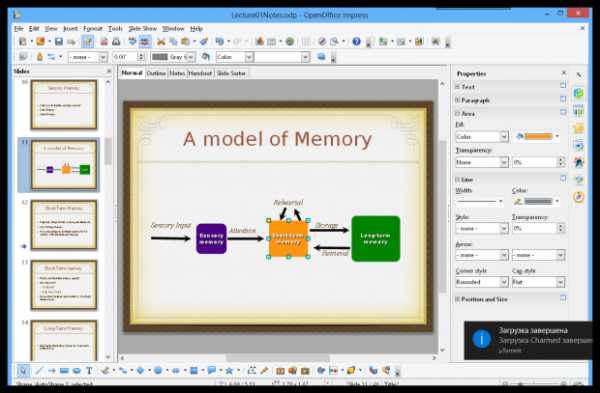The image size is (600, 393).
Task: Open the Cap style Flat dropdown
Action: pyautogui.click(x=538, y=282)
